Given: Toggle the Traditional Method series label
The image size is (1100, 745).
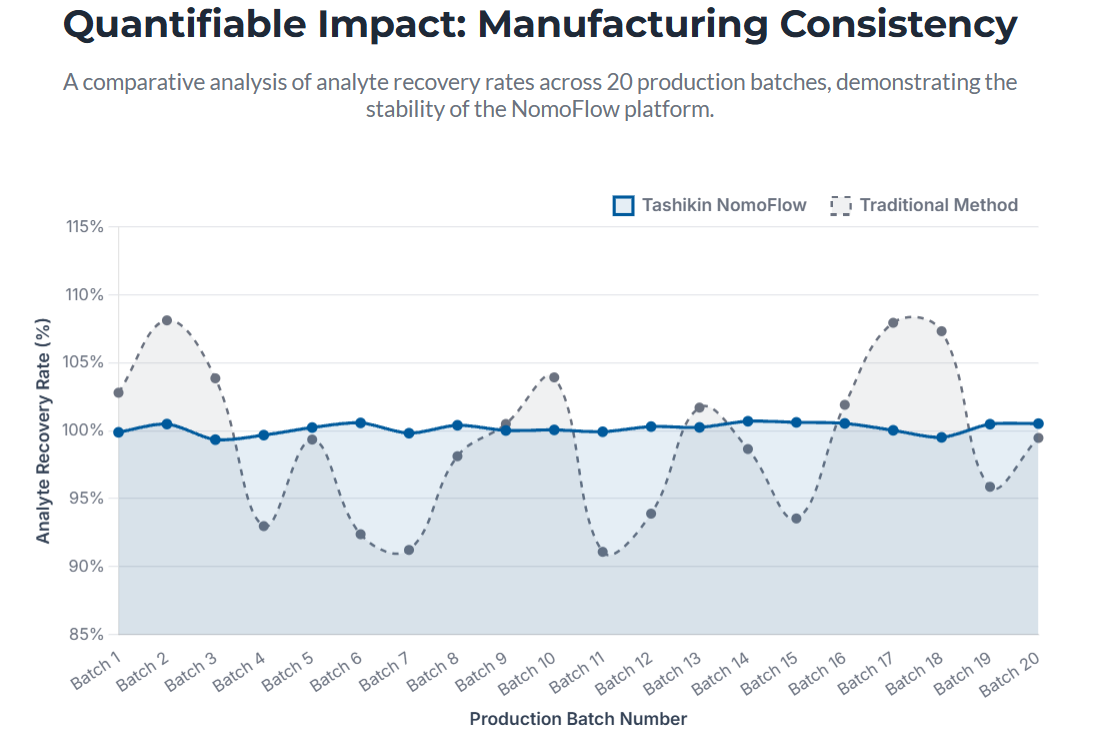Looking at the screenshot, I should tap(938, 206).
